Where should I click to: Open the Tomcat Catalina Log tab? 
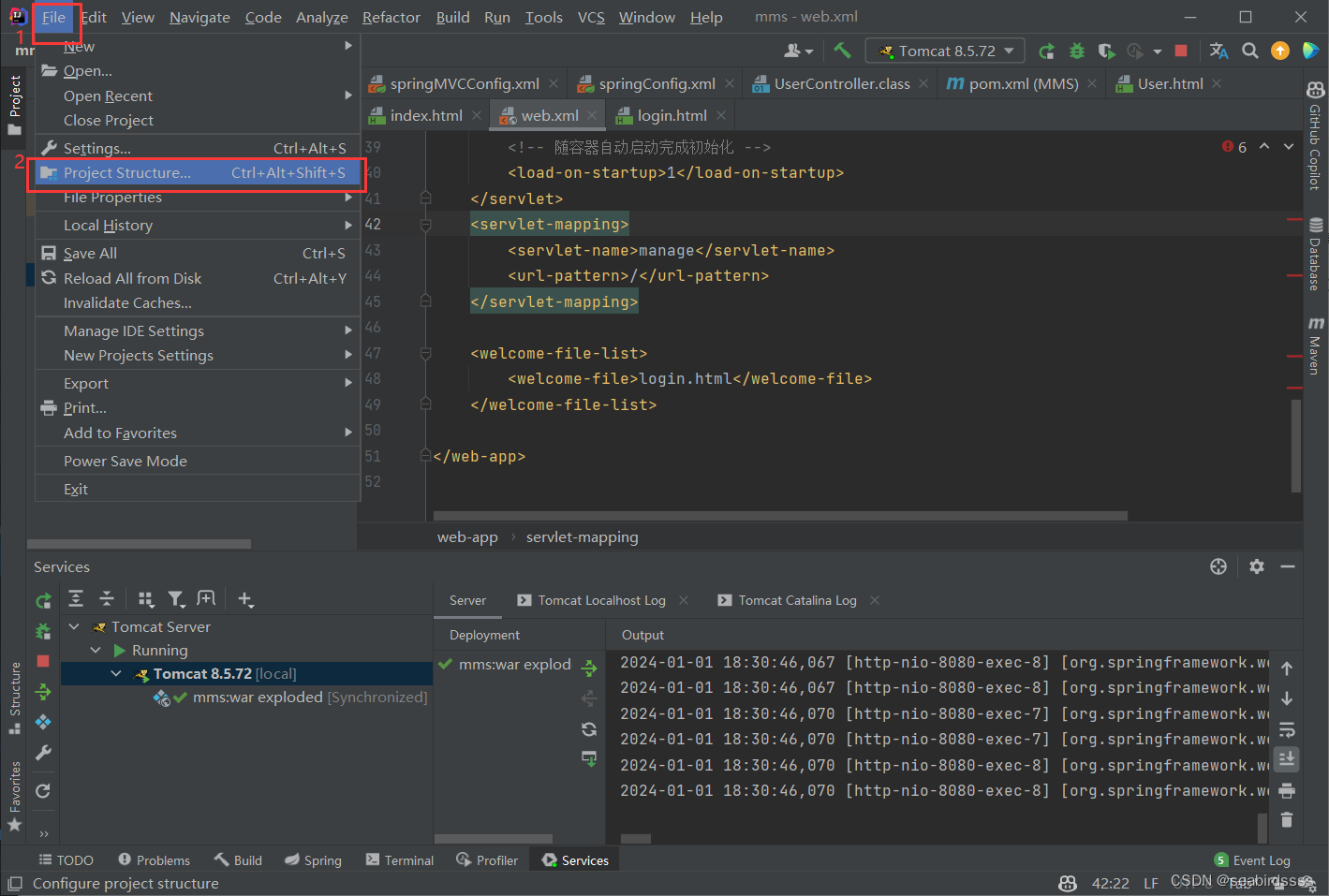point(797,600)
